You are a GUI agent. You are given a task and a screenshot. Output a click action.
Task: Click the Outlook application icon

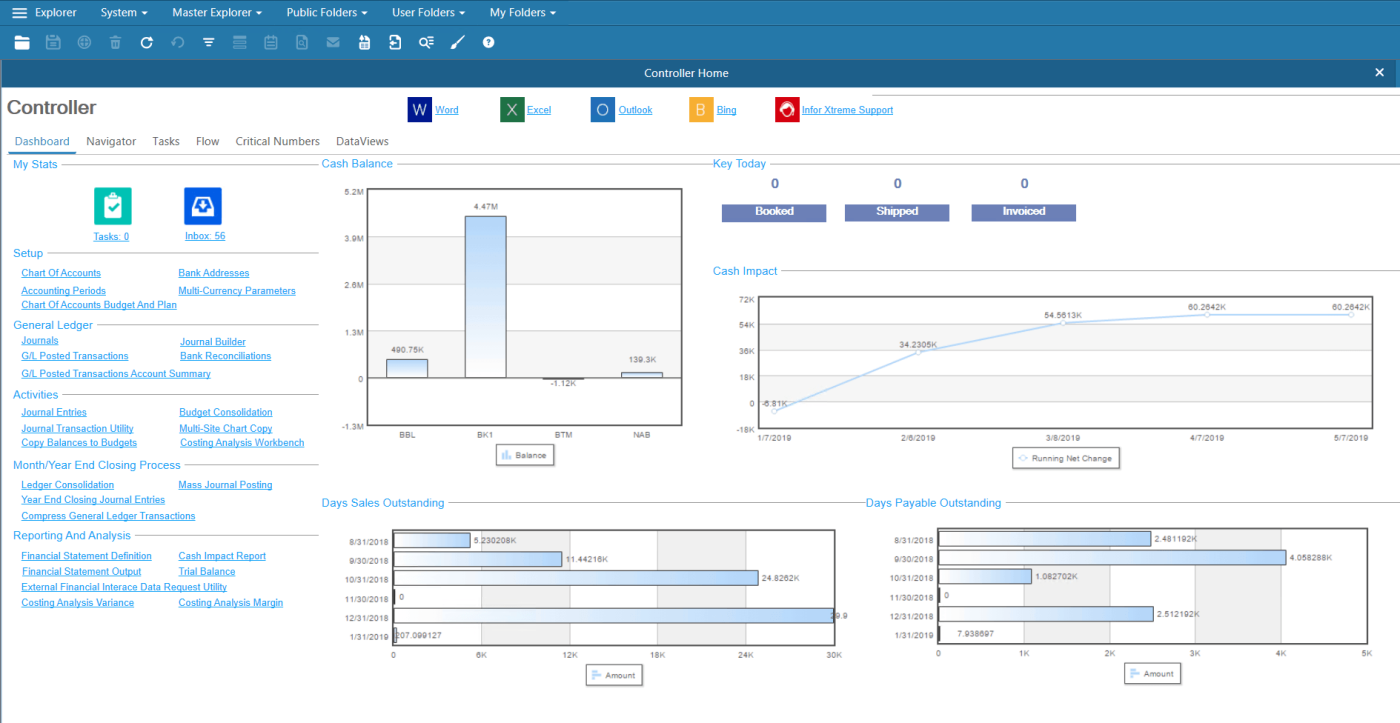[602, 110]
